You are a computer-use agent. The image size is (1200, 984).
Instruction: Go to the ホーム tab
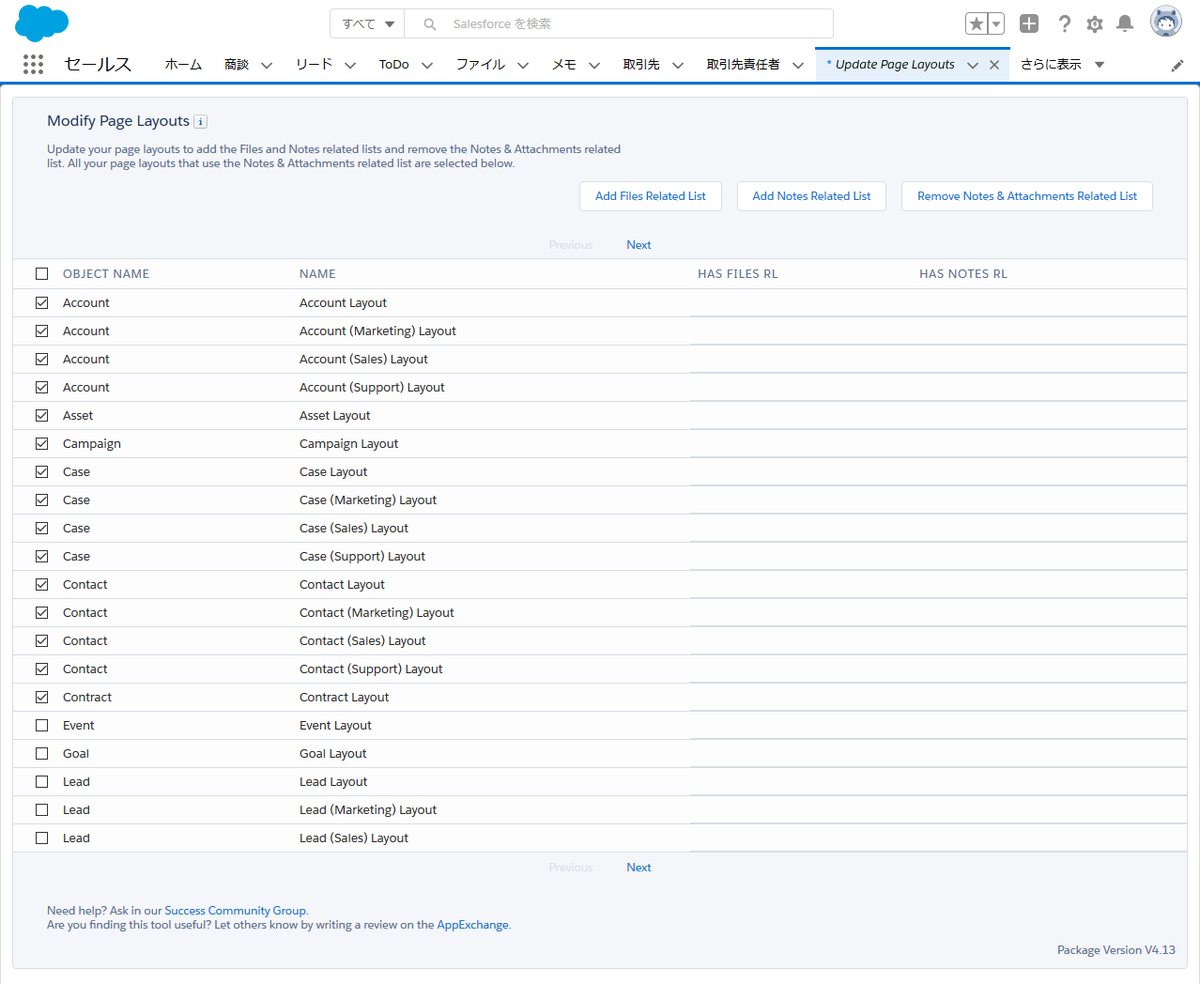click(x=183, y=64)
